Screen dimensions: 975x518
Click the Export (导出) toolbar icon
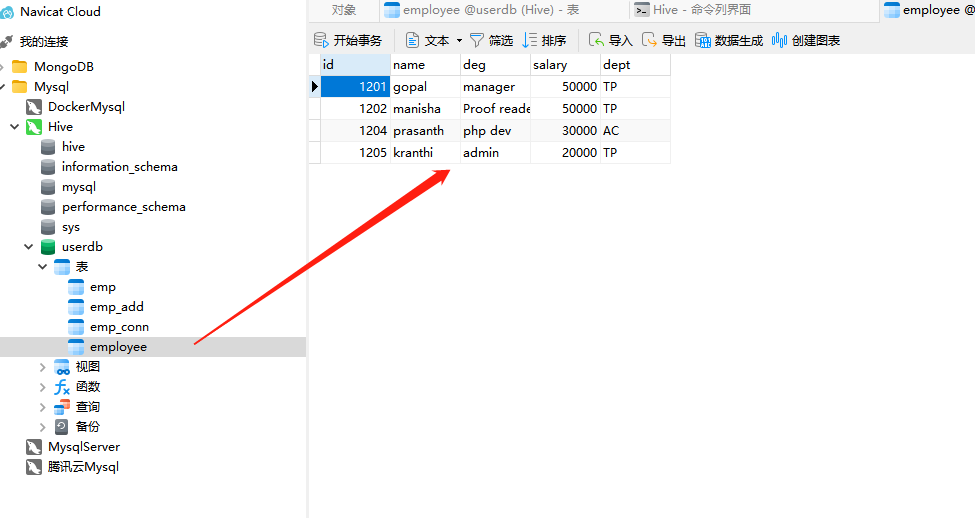650,40
